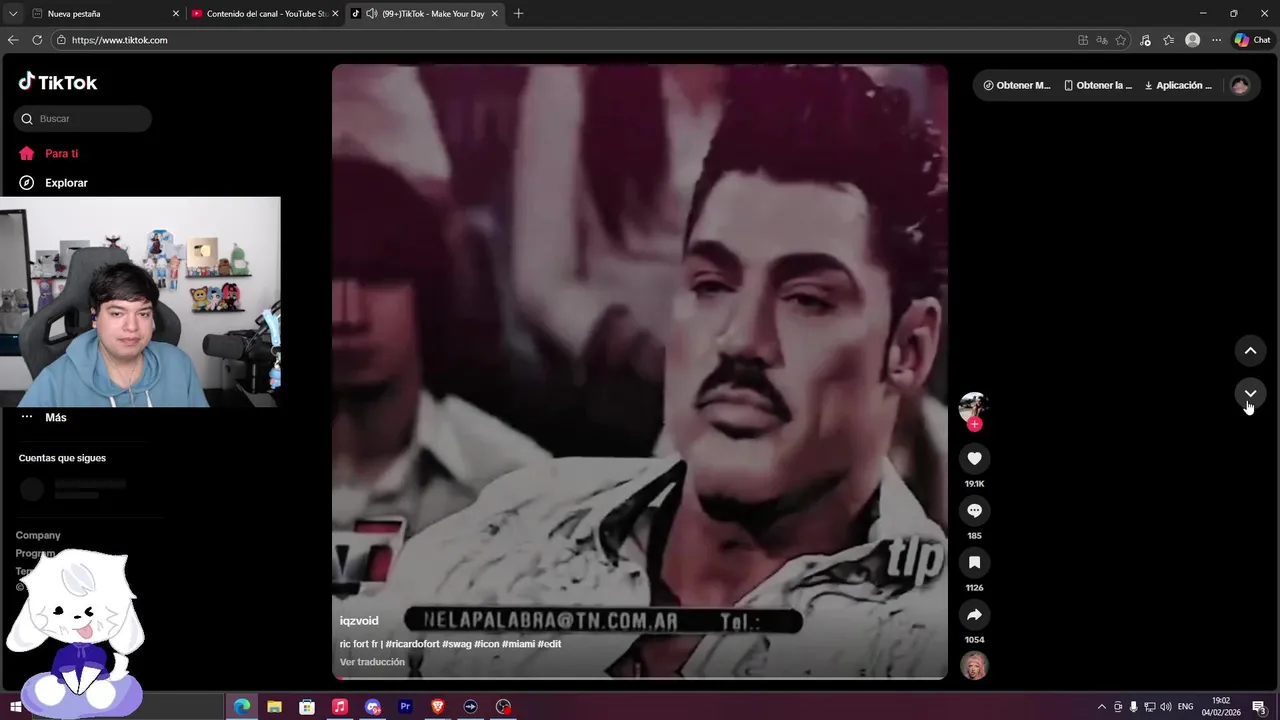Open the Edge profile icon
This screenshot has width=1280, height=720.
pos(1192,40)
